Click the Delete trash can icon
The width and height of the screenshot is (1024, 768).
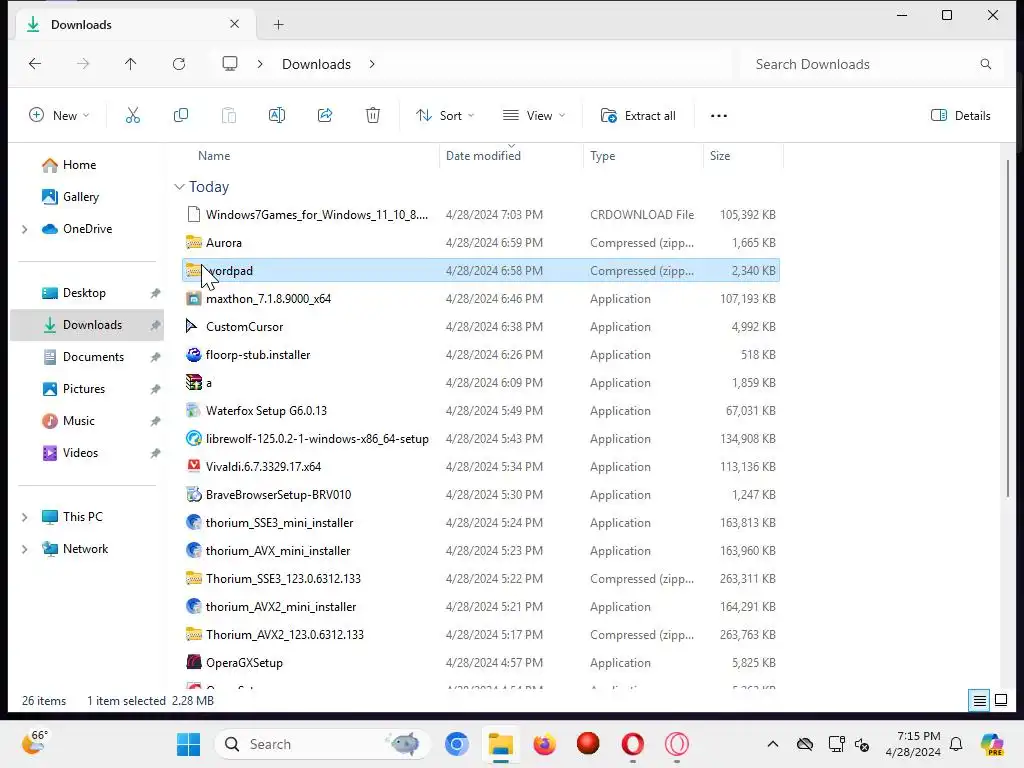(373, 116)
